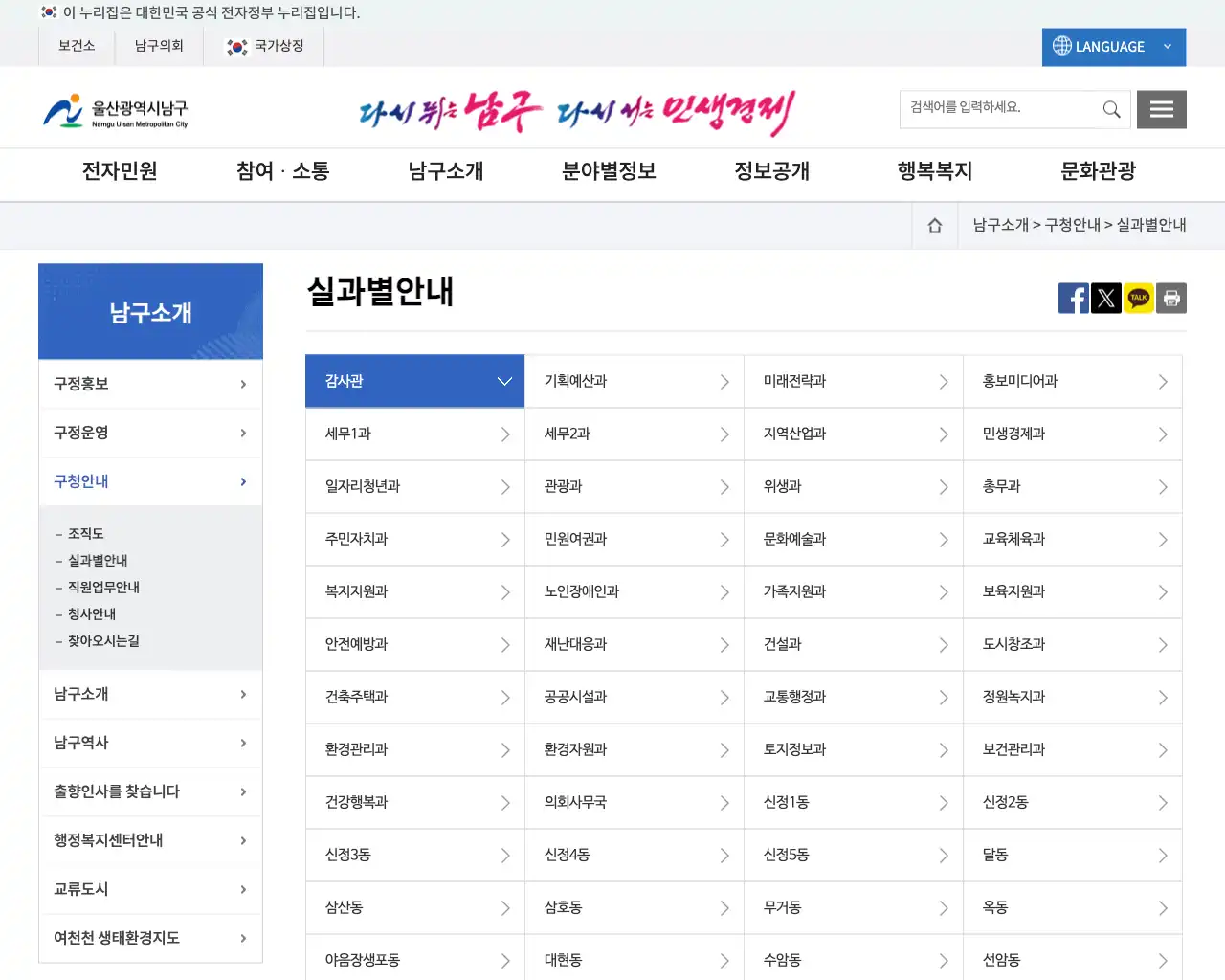Open 참여 · 소통 main menu

[x=282, y=171]
